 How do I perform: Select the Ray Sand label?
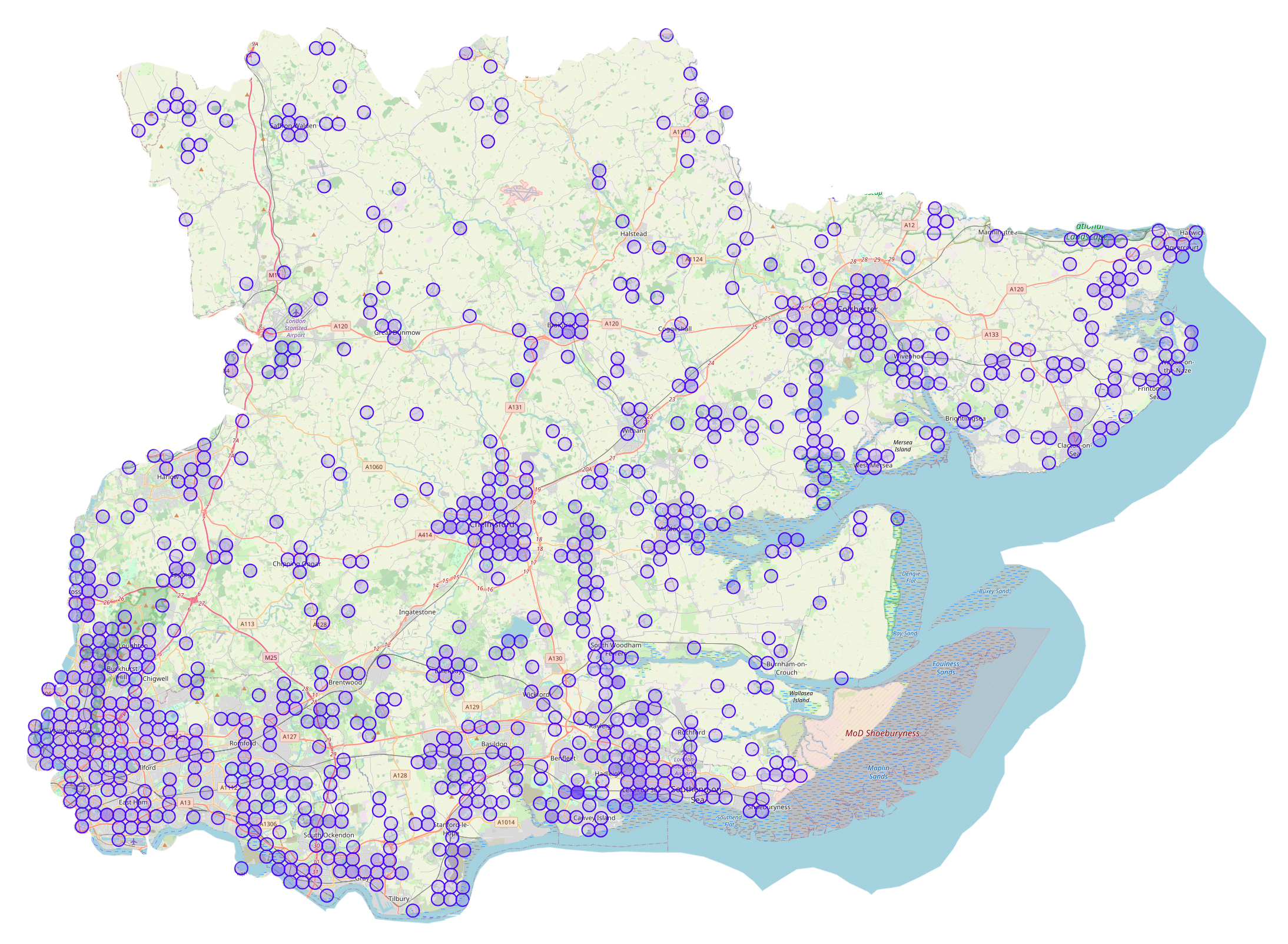905,633
